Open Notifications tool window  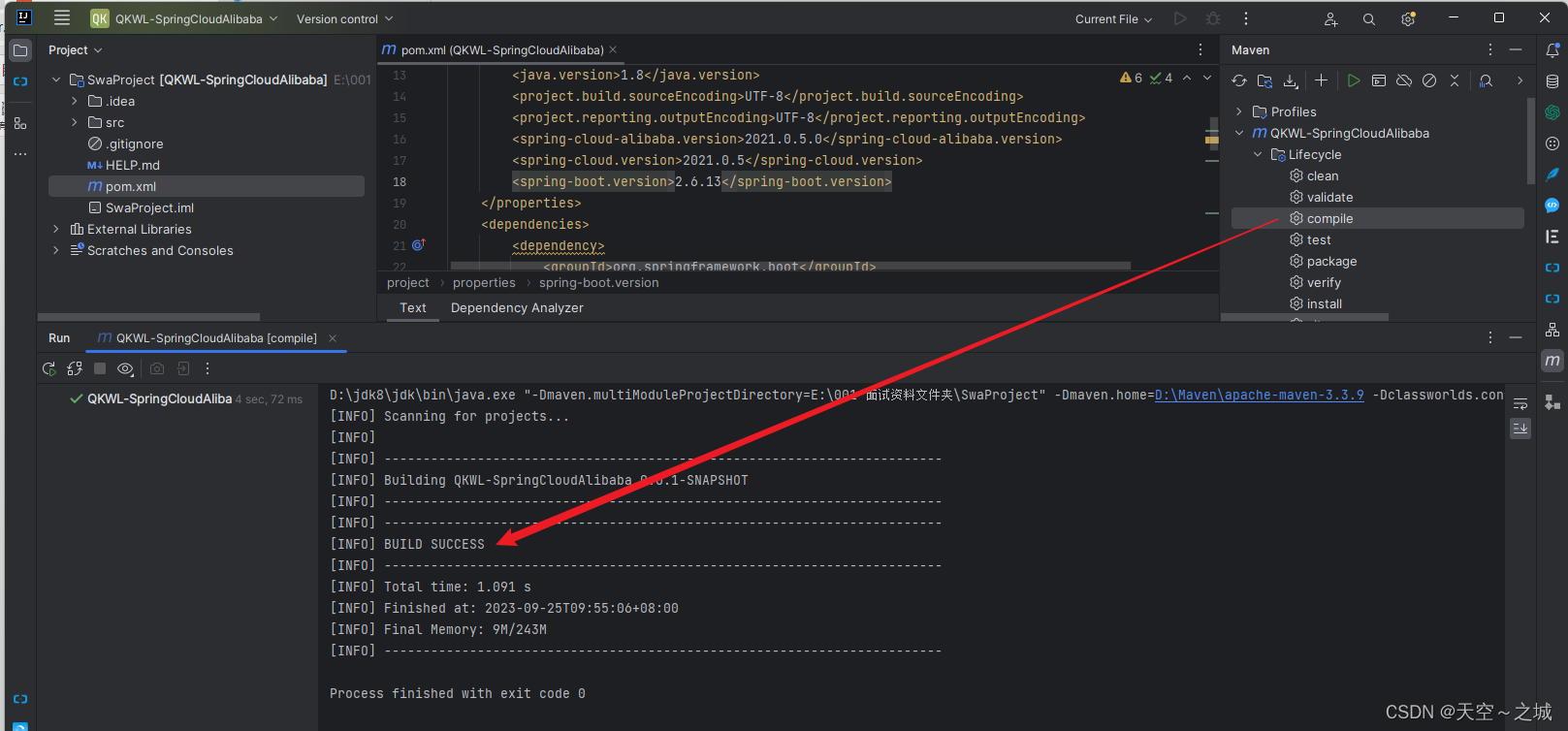pos(1552,50)
